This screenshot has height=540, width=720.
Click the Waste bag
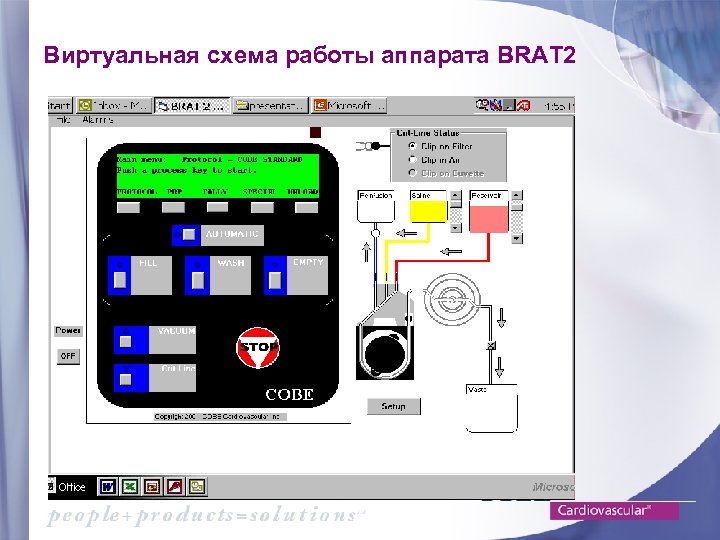[x=491, y=408]
